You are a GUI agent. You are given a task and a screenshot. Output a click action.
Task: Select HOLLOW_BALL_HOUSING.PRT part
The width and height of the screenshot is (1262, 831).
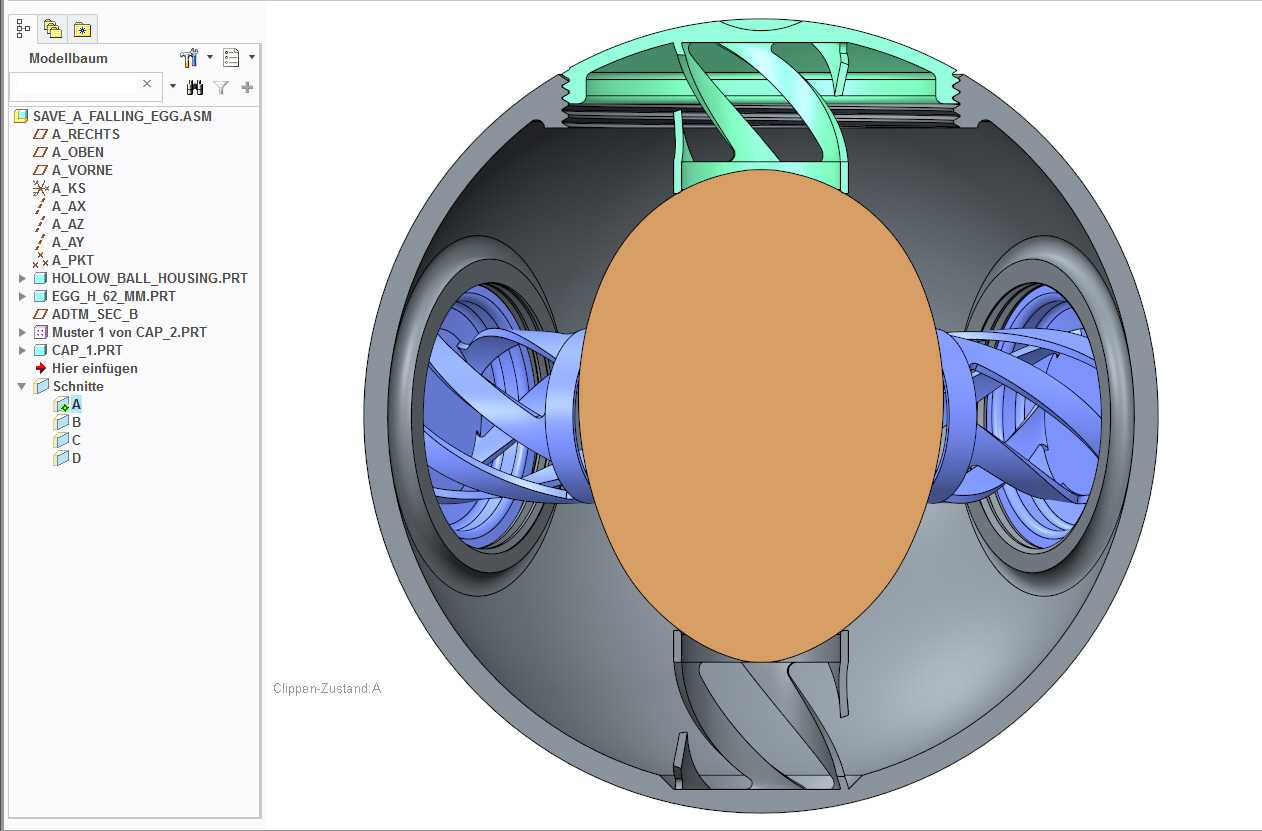(150, 278)
